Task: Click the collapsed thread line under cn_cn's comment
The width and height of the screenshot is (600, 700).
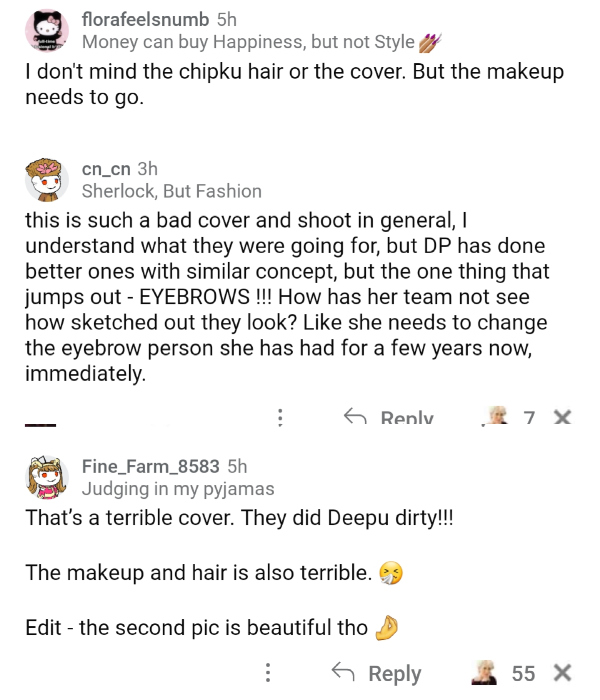Action: pos(40,424)
